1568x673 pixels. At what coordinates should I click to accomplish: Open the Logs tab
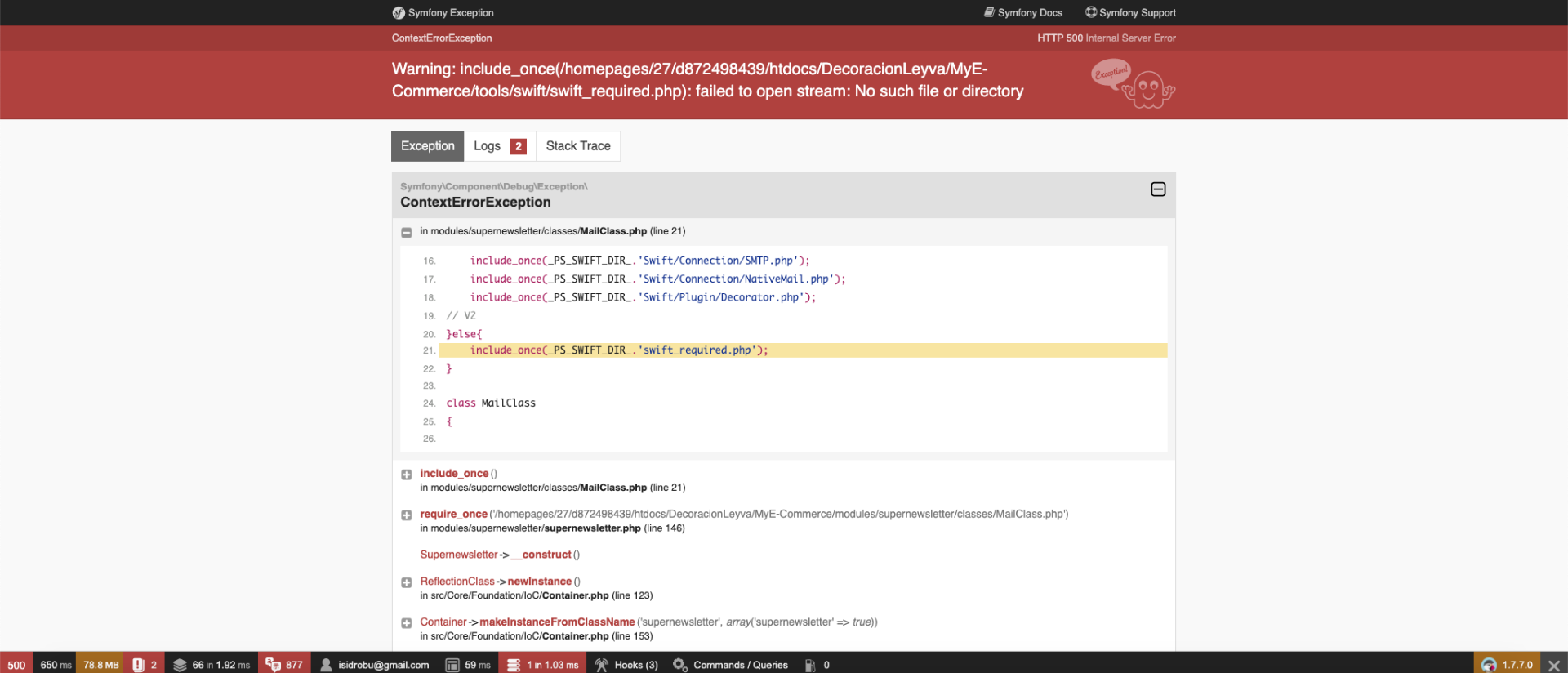(x=500, y=146)
